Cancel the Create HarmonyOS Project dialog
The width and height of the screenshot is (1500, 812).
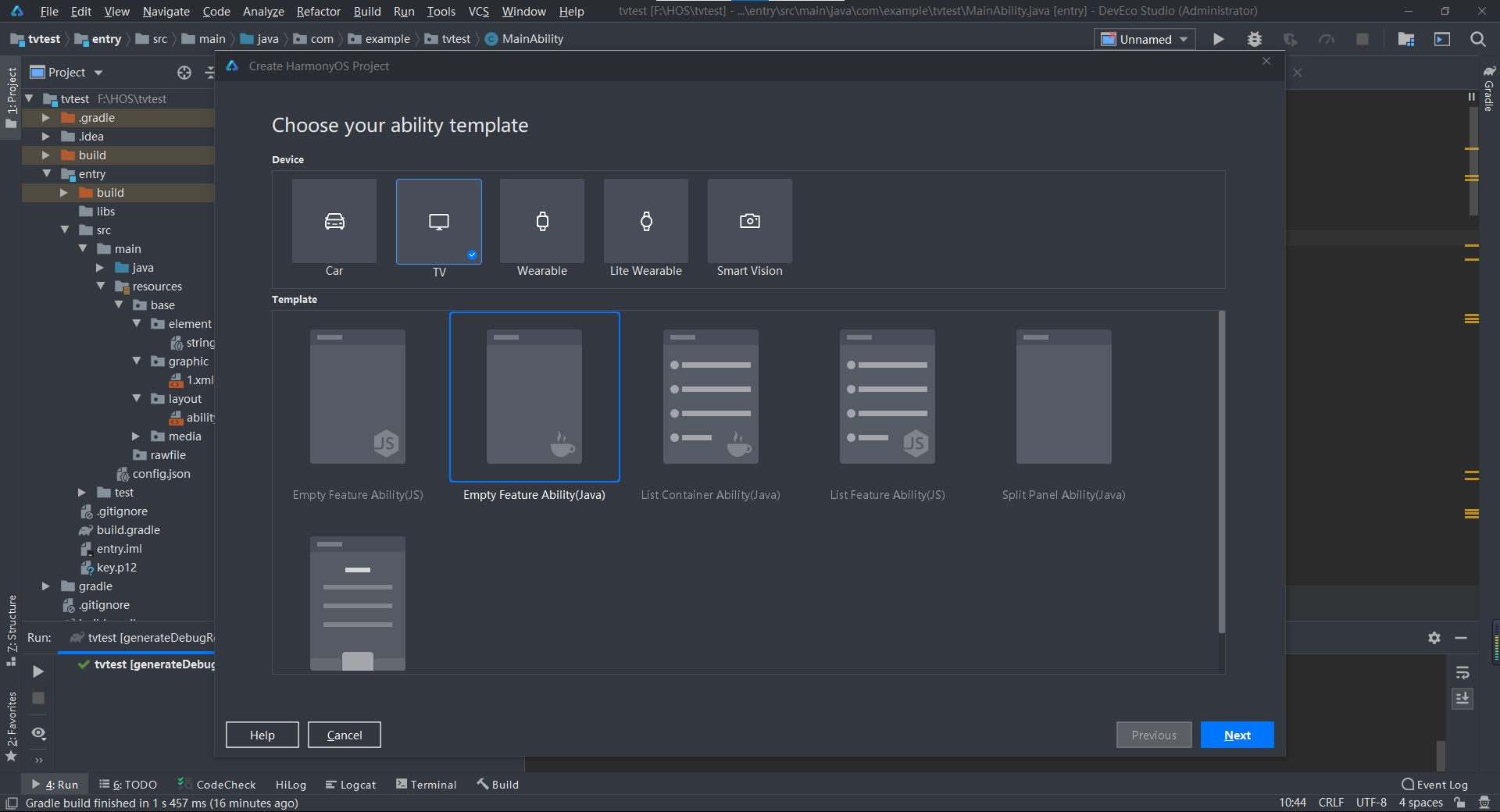[x=345, y=735]
